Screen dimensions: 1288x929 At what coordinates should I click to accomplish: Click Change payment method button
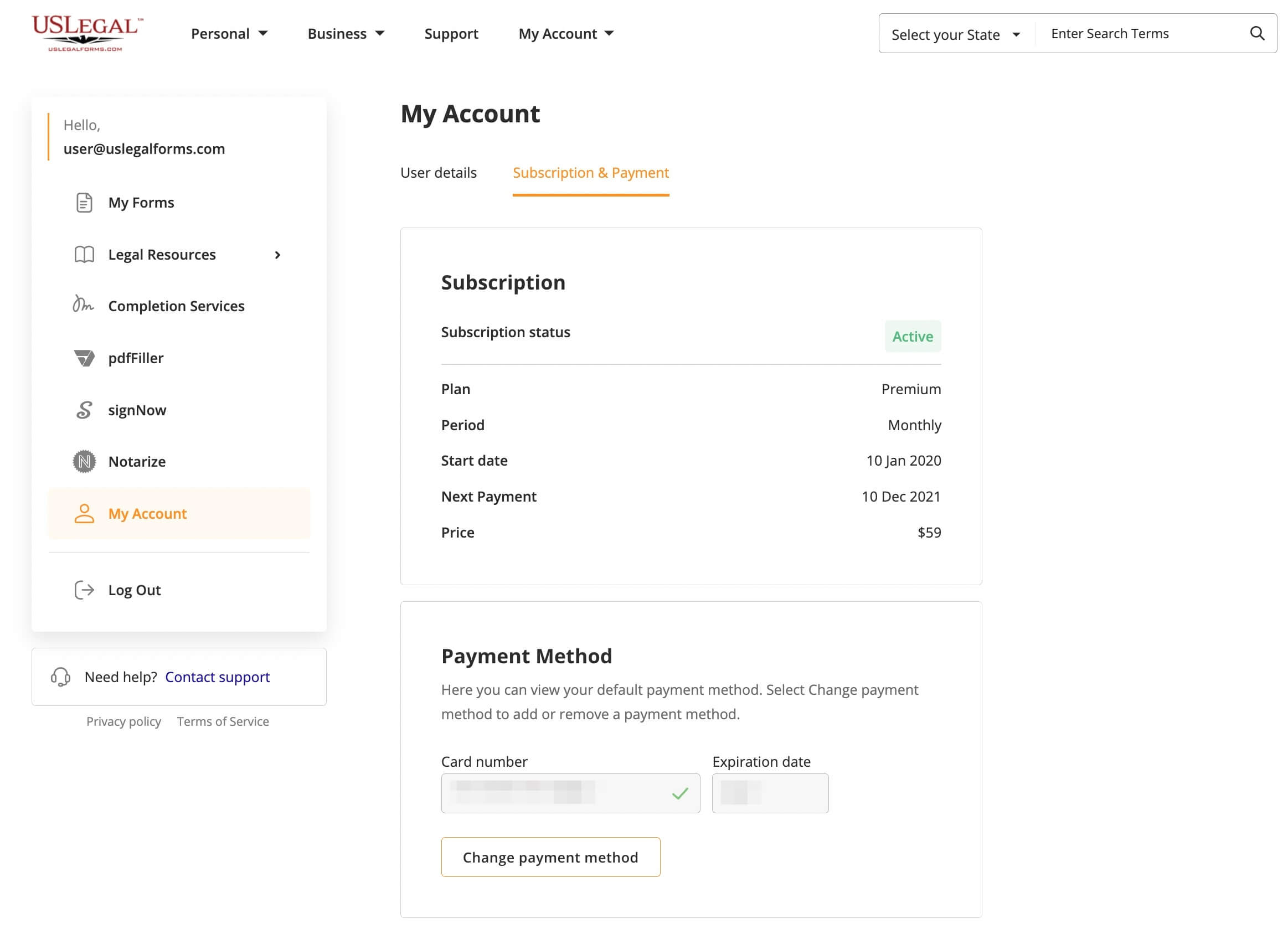(x=550, y=857)
